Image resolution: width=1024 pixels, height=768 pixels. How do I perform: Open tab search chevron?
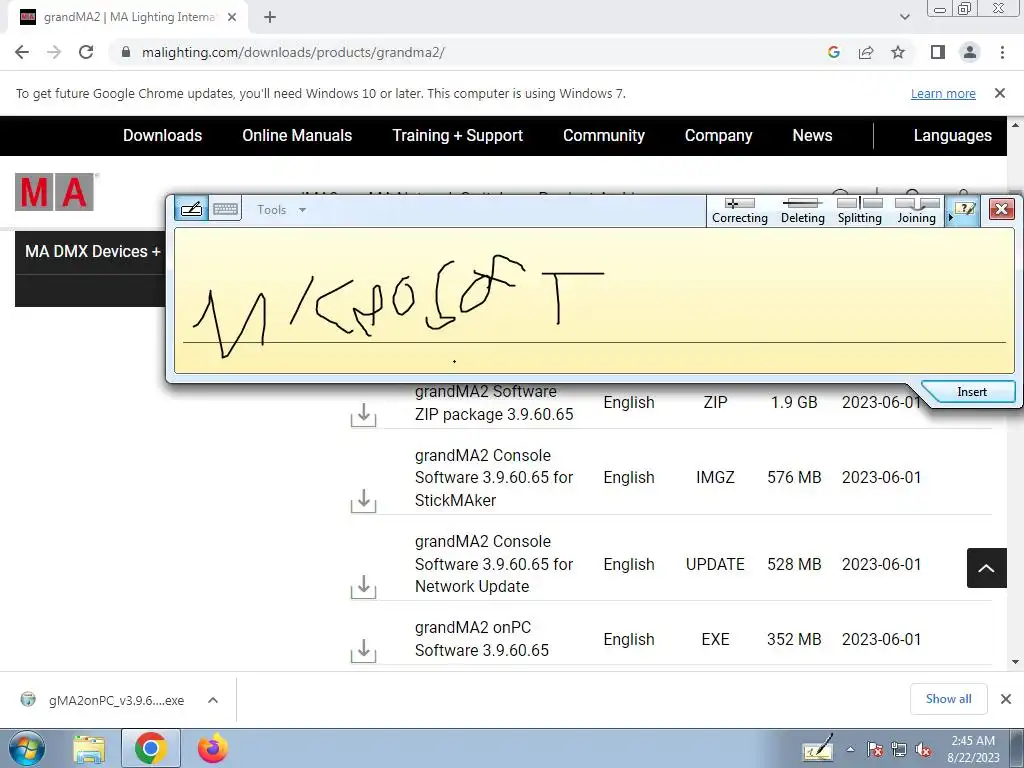pyautogui.click(x=904, y=17)
